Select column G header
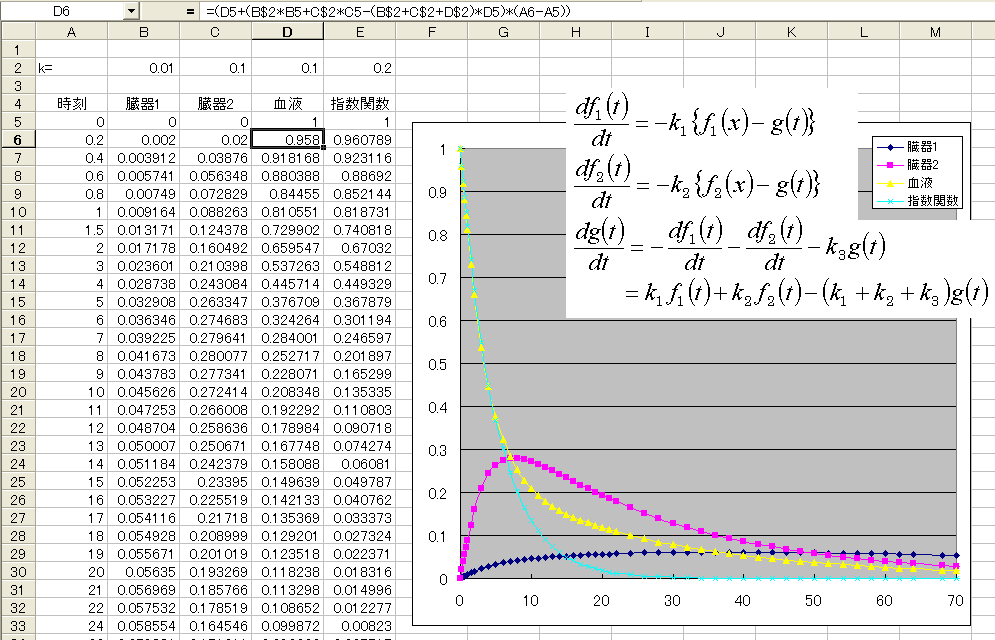This screenshot has height=640, width=995. click(x=504, y=32)
